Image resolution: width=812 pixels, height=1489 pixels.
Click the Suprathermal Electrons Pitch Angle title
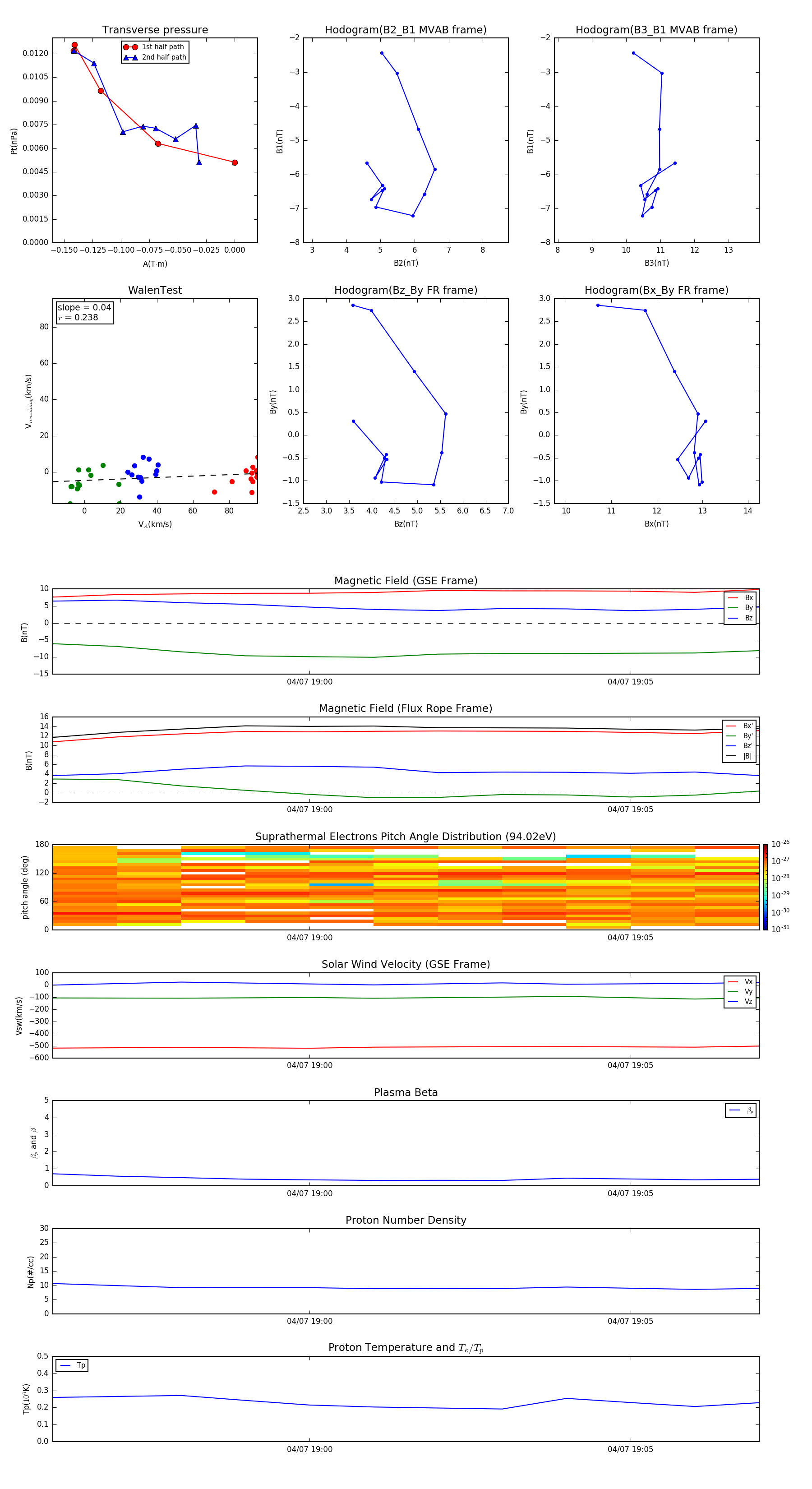click(x=406, y=837)
